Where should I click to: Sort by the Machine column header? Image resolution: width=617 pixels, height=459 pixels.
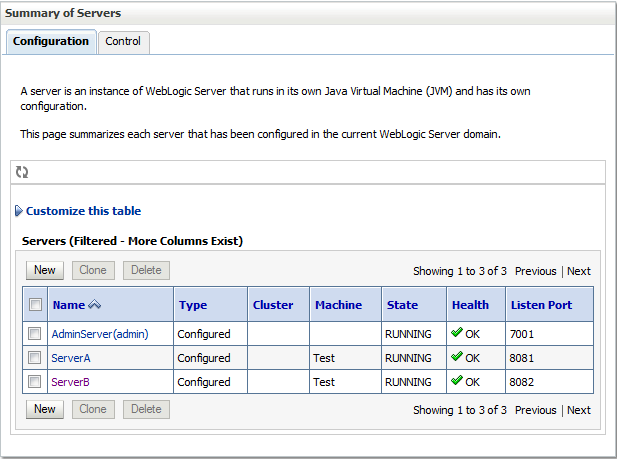[x=338, y=305]
